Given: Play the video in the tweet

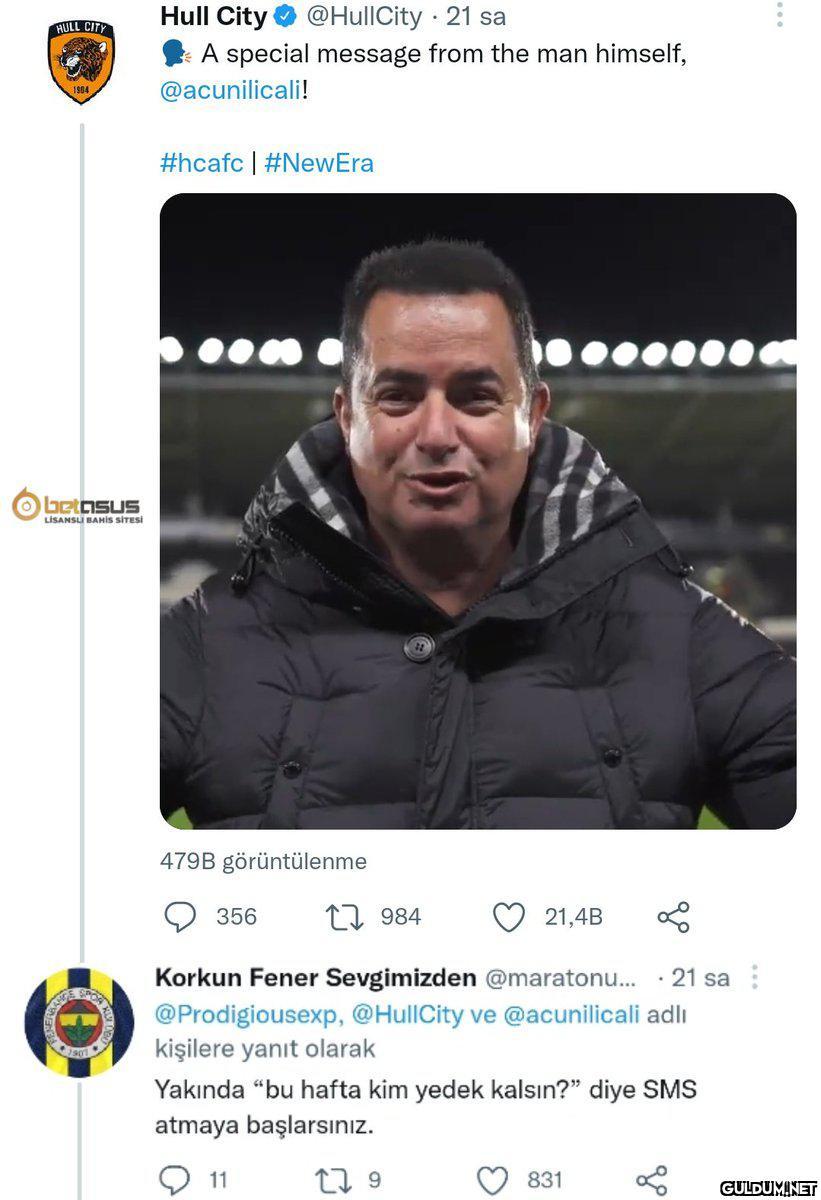Looking at the screenshot, I should coord(478,511).
